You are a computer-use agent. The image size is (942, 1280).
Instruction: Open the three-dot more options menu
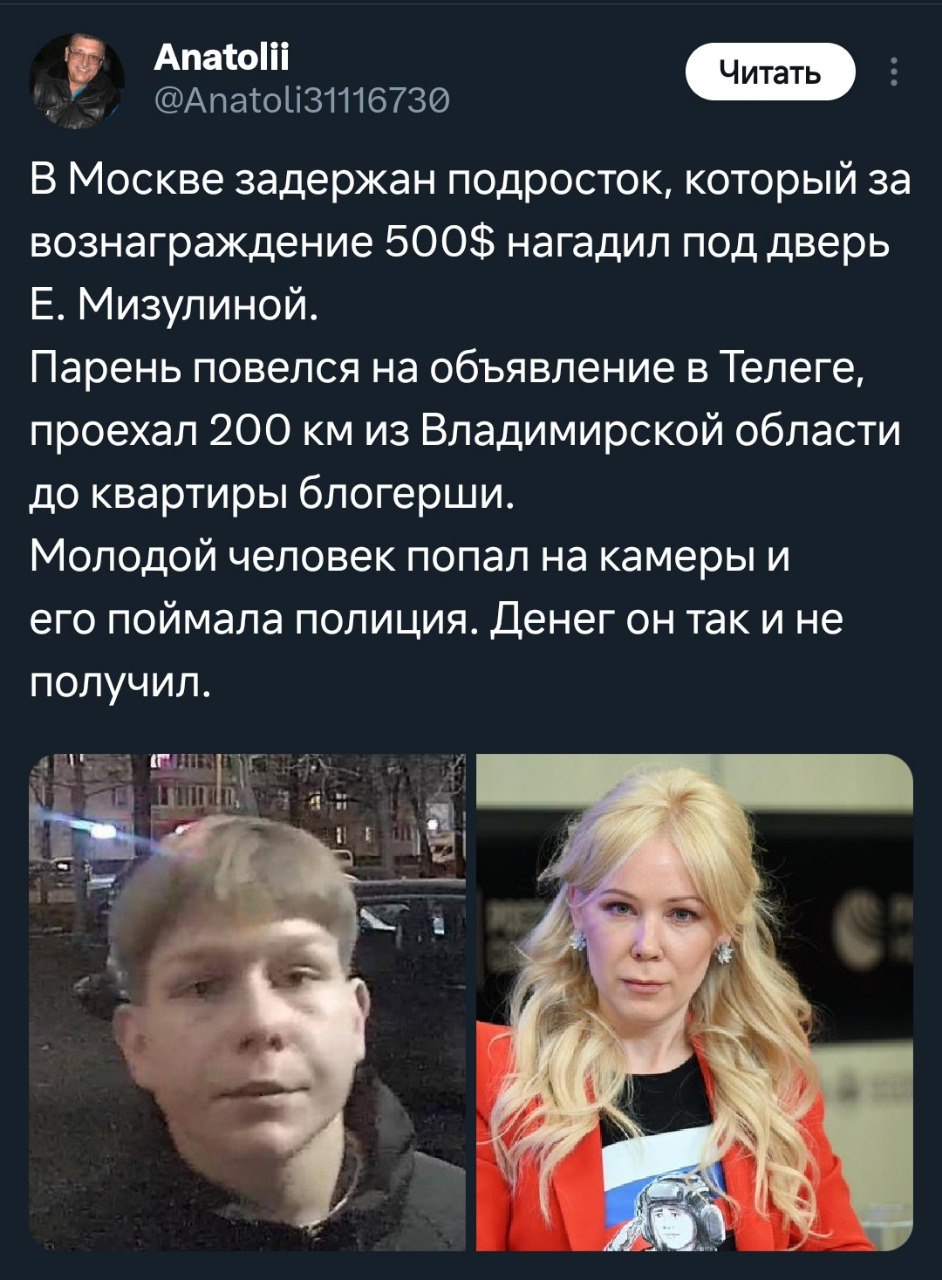893,74
